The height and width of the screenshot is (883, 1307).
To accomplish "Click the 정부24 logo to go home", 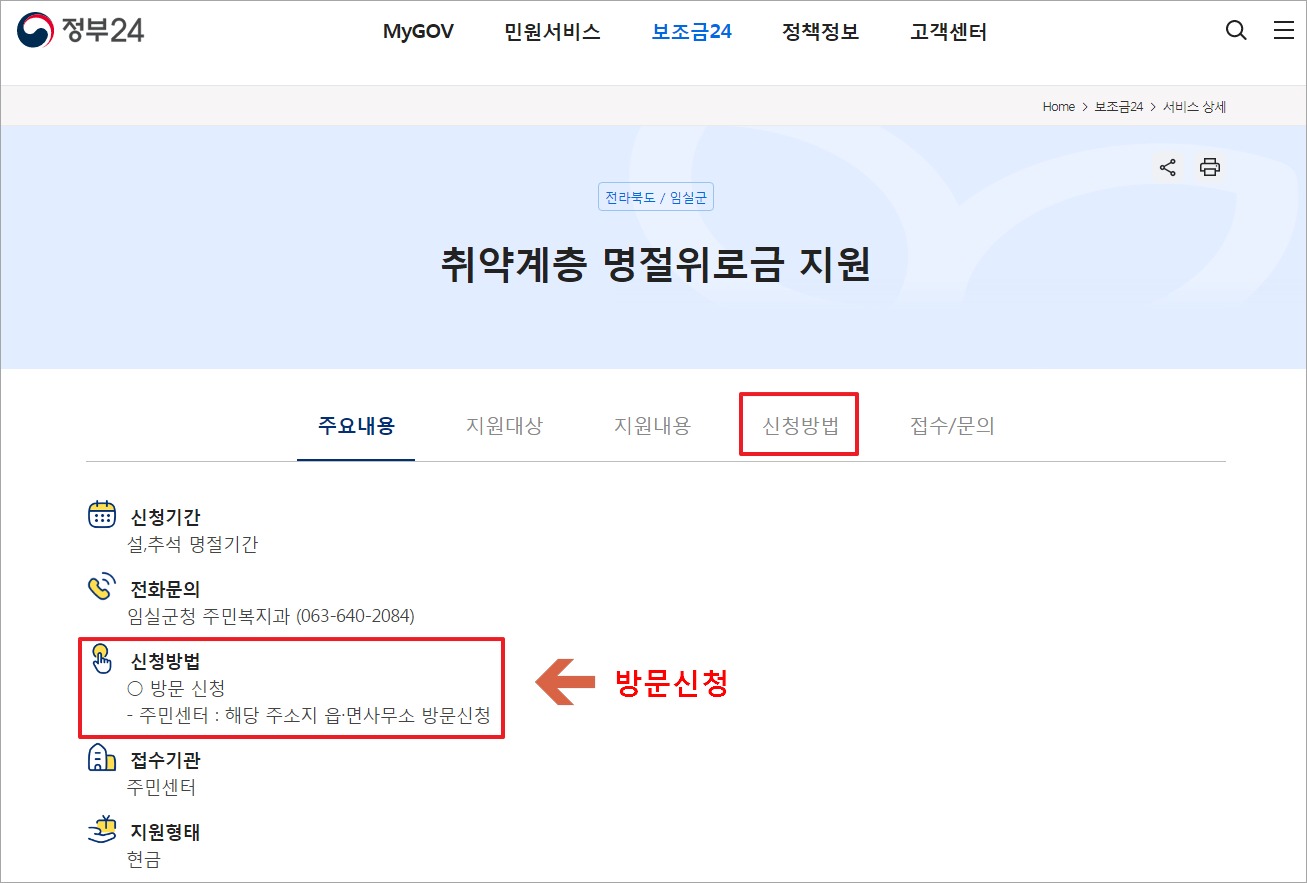I will [x=80, y=30].
